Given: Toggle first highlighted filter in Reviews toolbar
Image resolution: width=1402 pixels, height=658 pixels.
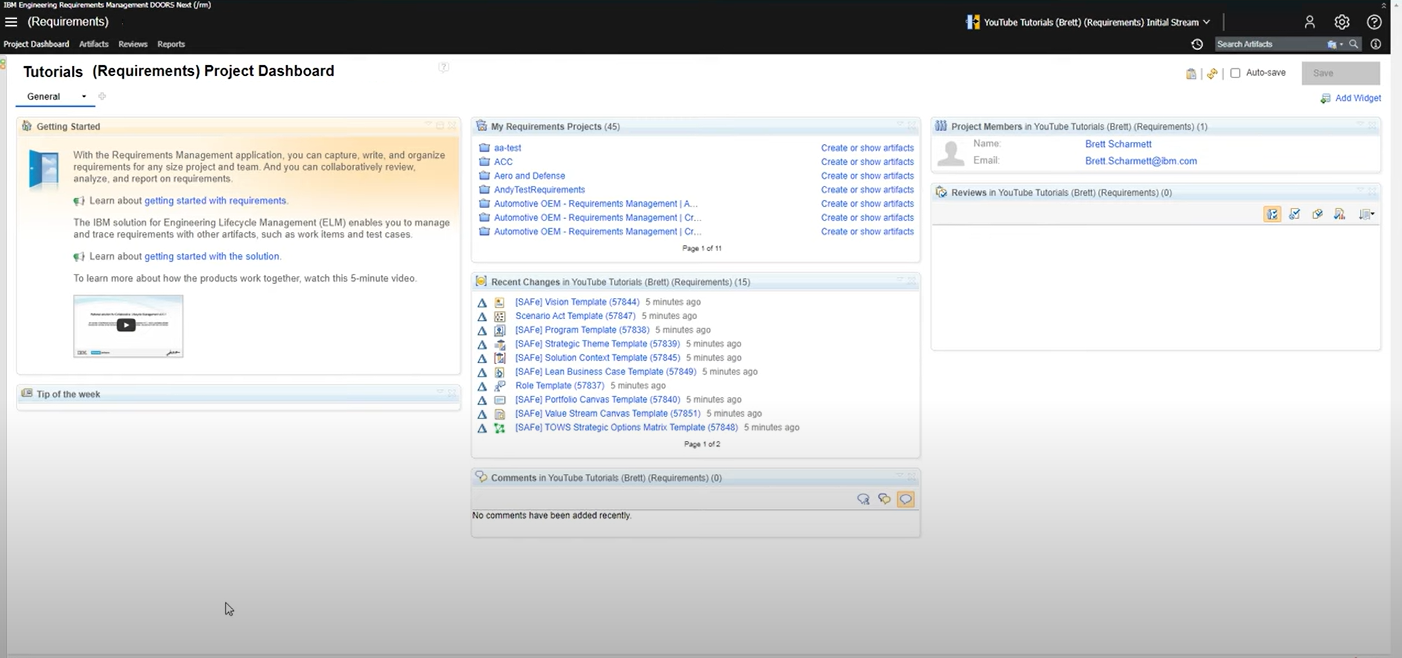Looking at the screenshot, I should tap(1272, 214).
